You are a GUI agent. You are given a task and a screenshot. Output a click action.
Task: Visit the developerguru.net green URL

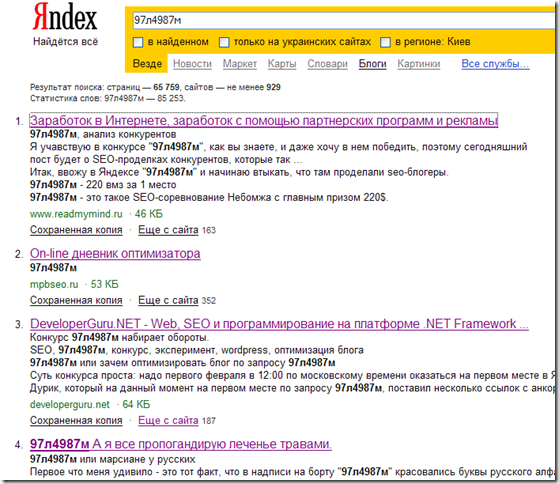[x=70, y=405]
